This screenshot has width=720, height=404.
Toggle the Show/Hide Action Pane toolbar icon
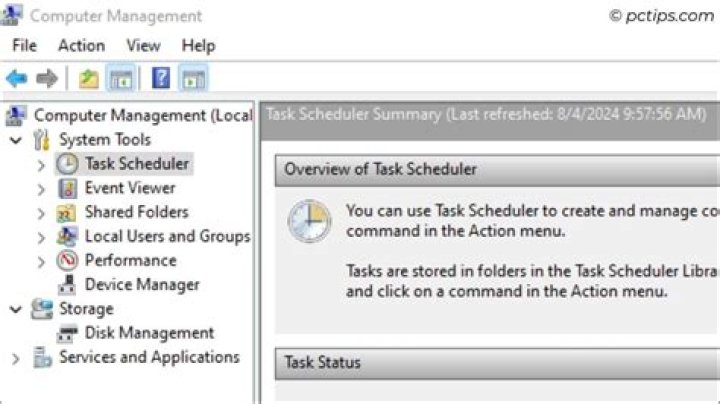[x=193, y=79]
